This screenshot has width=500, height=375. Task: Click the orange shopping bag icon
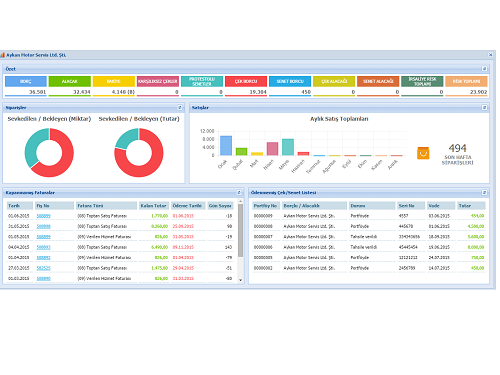[x=423, y=153]
